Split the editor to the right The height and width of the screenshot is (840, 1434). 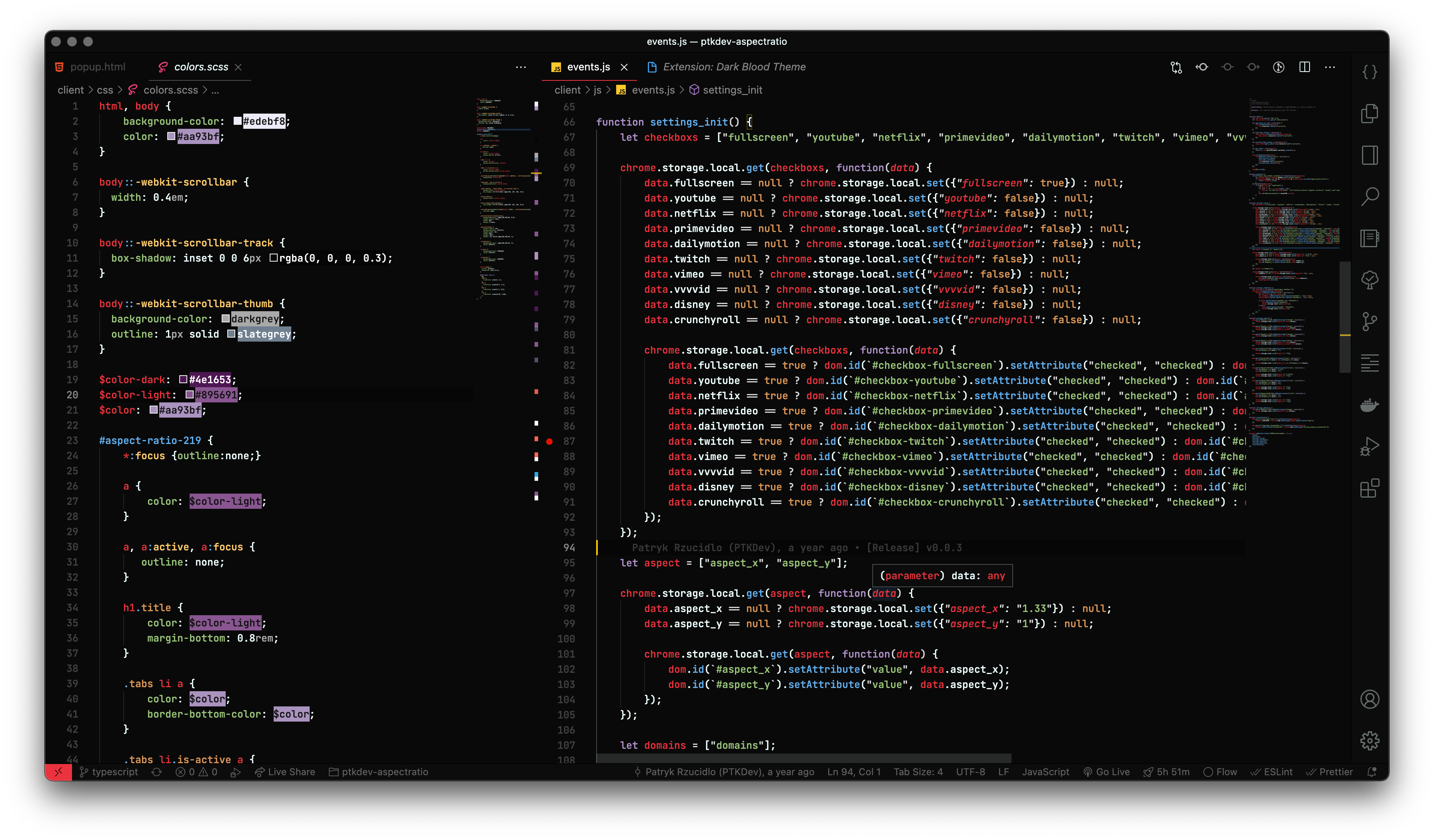(1304, 67)
